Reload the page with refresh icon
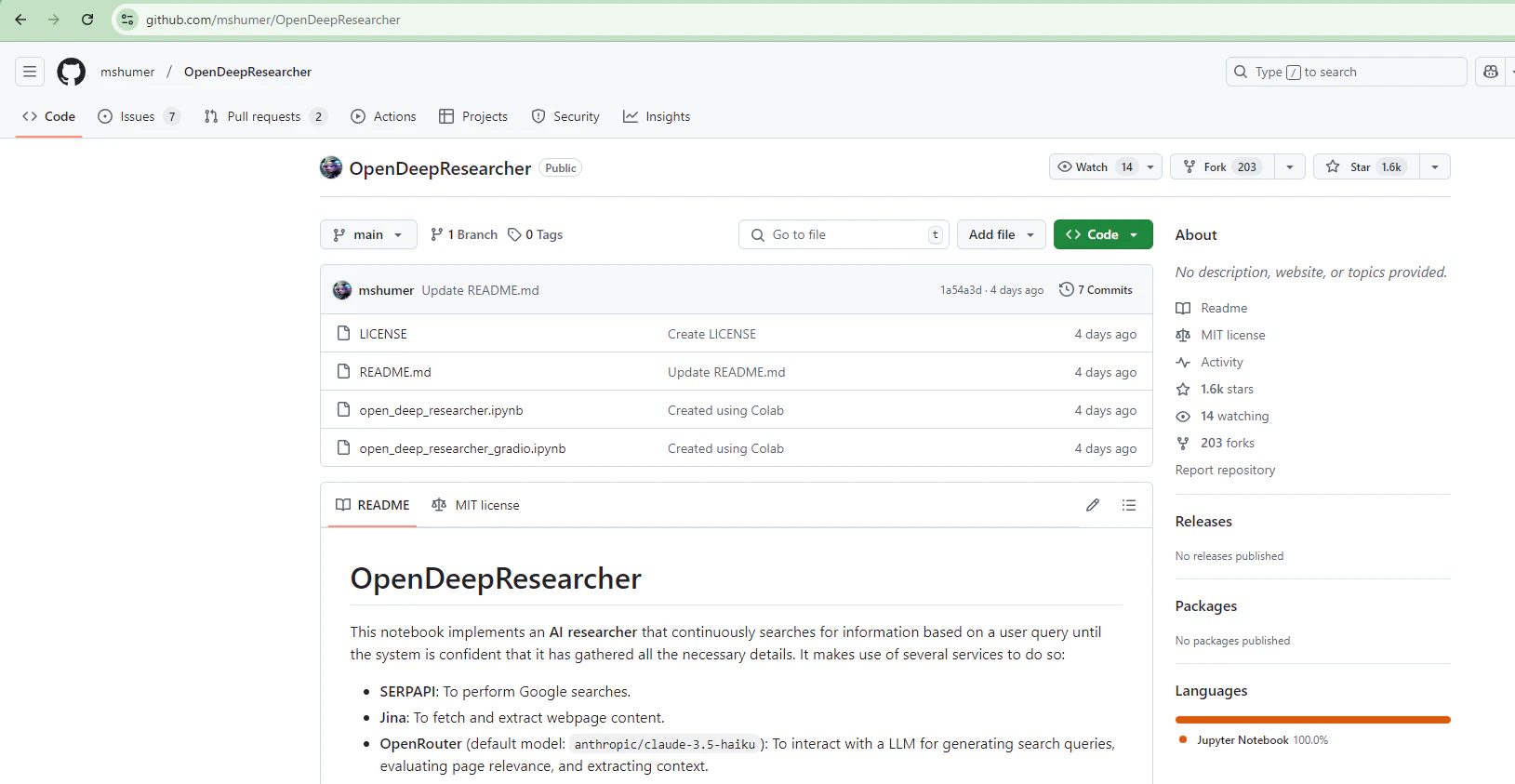This screenshot has height=784, width=1515. (x=87, y=20)
